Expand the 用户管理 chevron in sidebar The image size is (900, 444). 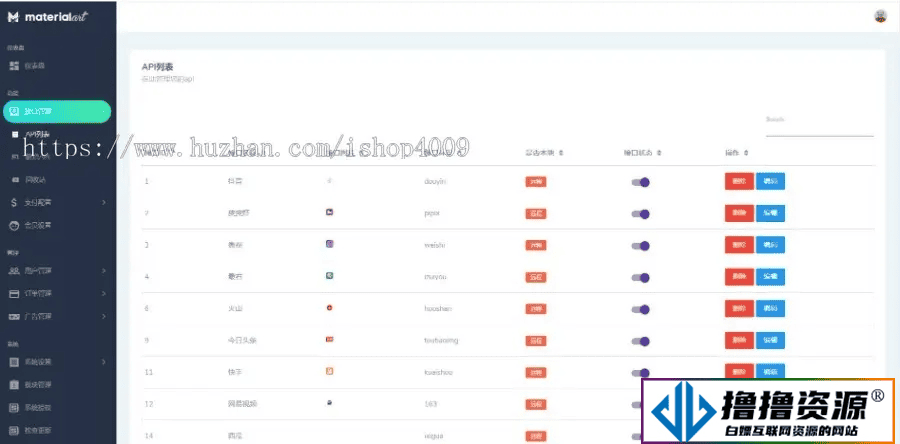click(104, 271)
